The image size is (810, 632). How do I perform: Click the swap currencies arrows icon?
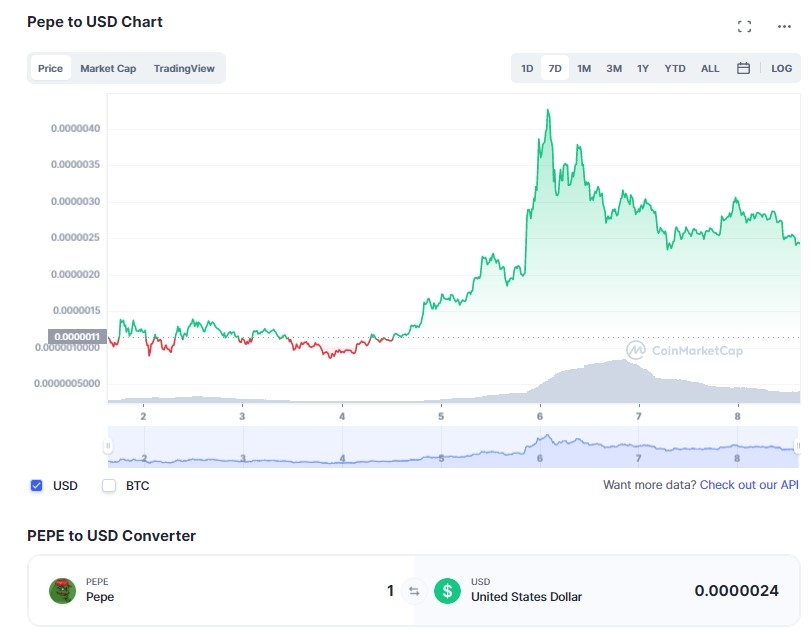[414, 591]
